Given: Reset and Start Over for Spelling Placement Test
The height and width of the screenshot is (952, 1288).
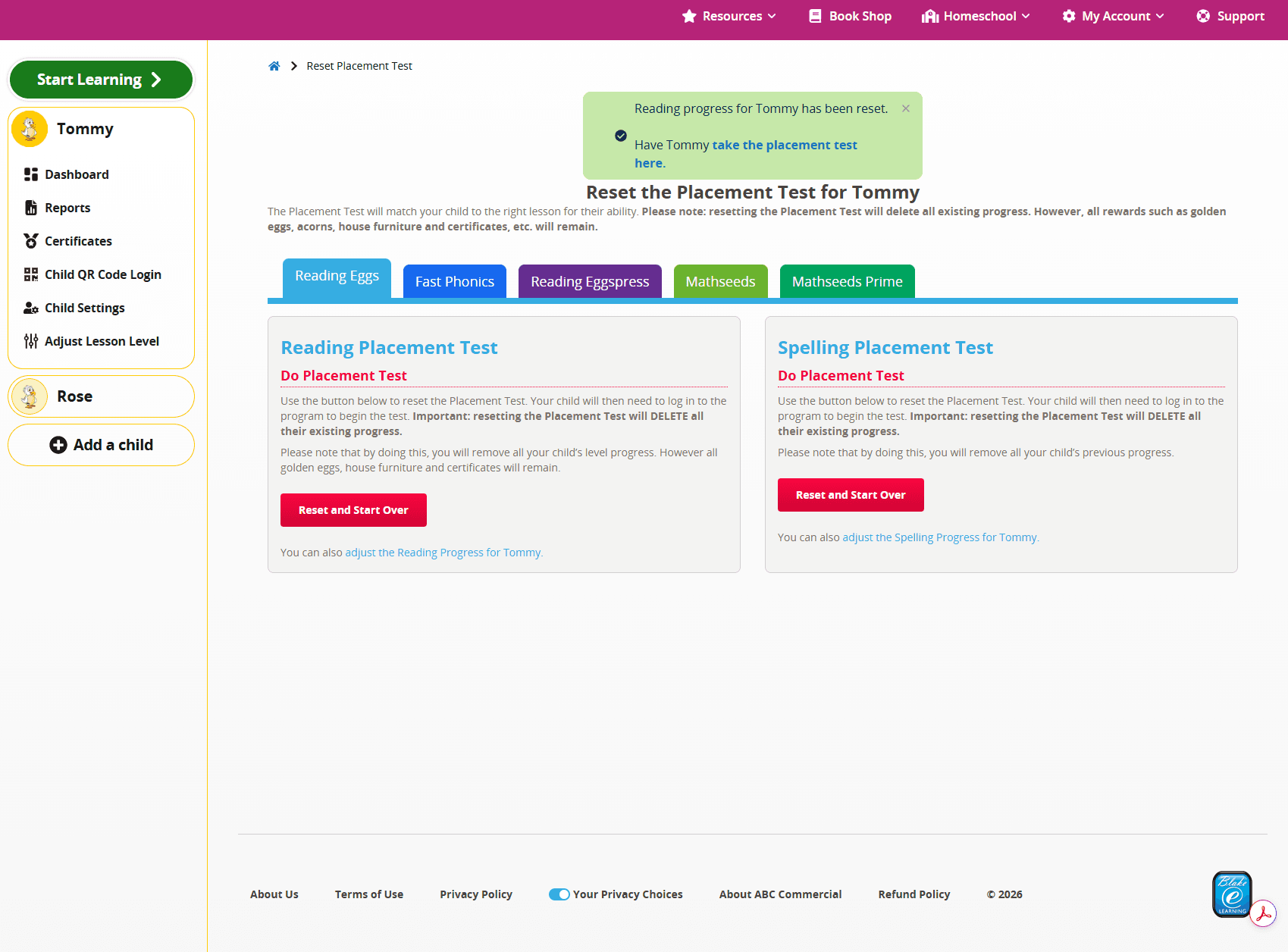Looking at the screenshot, I should pos(851,495).
